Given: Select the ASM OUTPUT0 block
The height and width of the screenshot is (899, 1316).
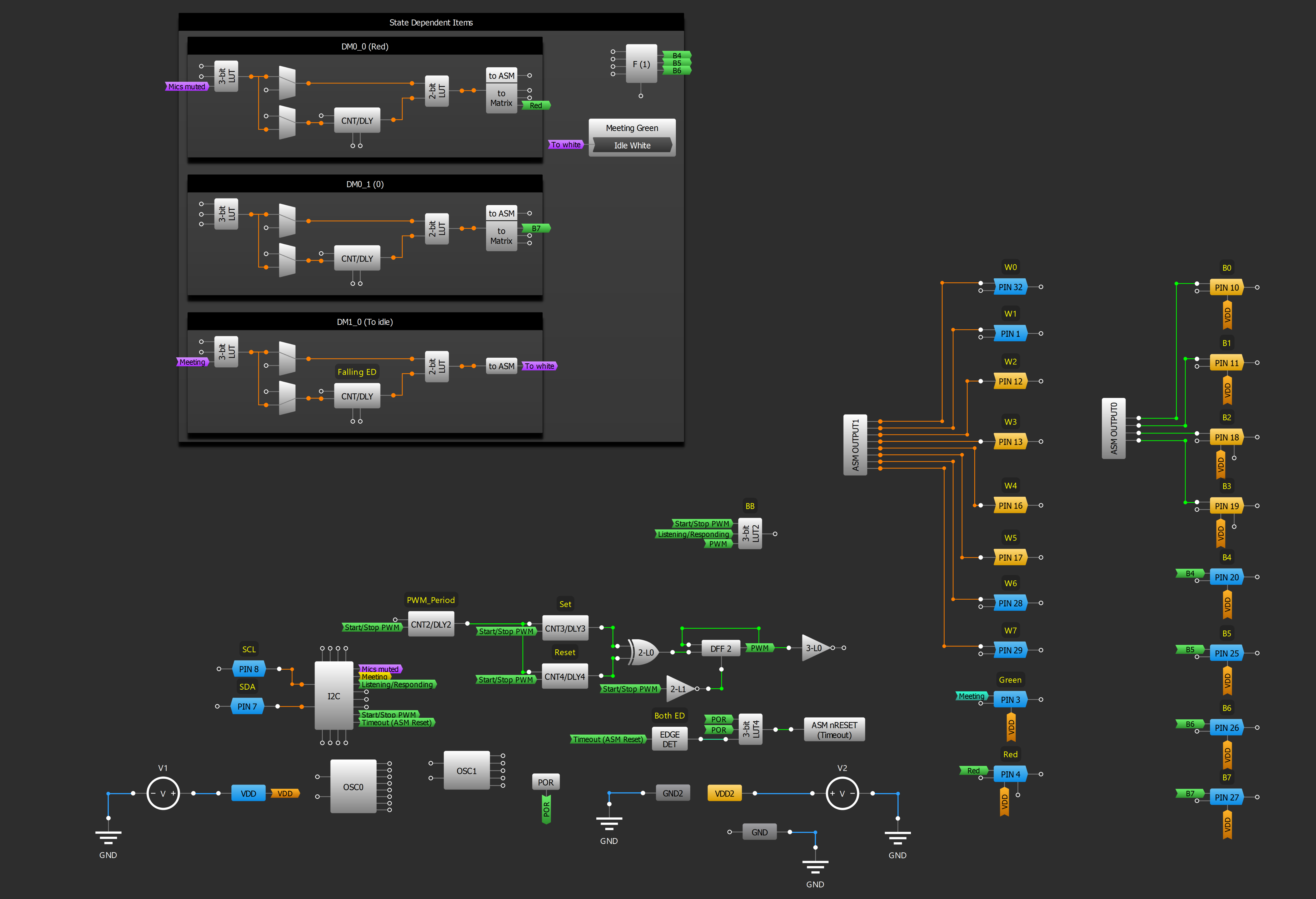Looking at the screenshot, I should (x=1113, y=428).
